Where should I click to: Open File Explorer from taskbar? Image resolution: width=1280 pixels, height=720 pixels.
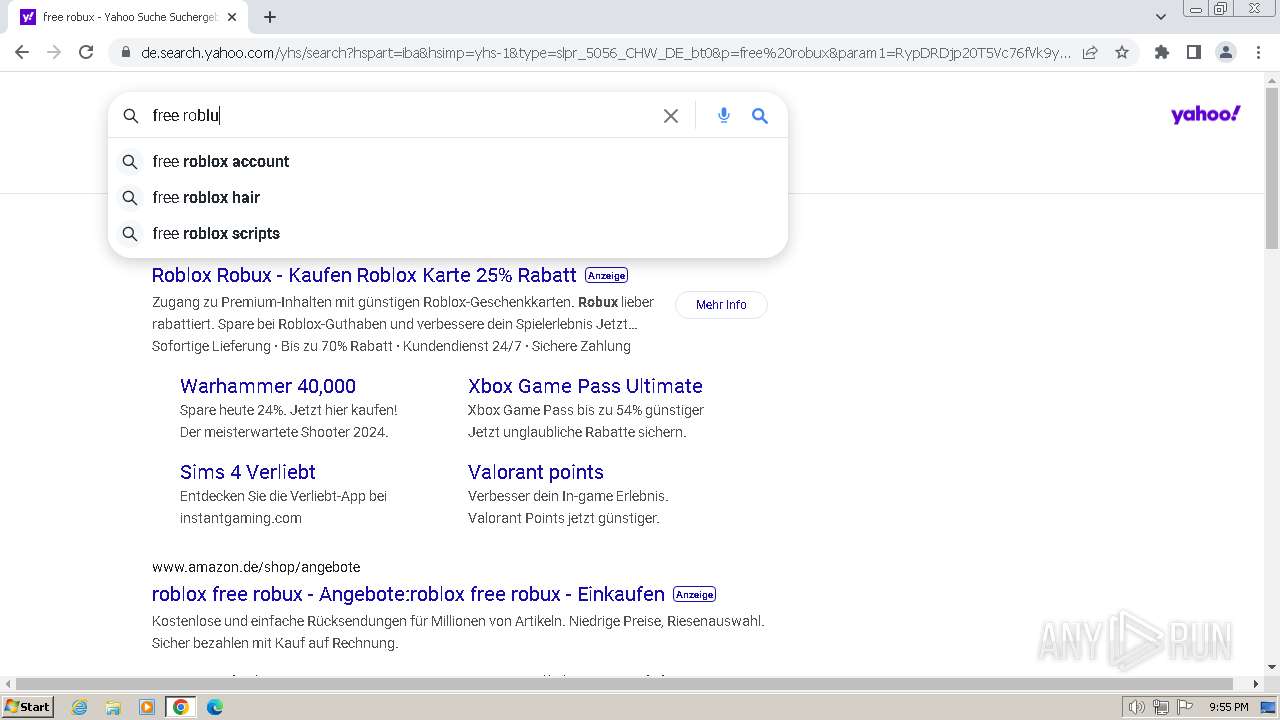113,707
